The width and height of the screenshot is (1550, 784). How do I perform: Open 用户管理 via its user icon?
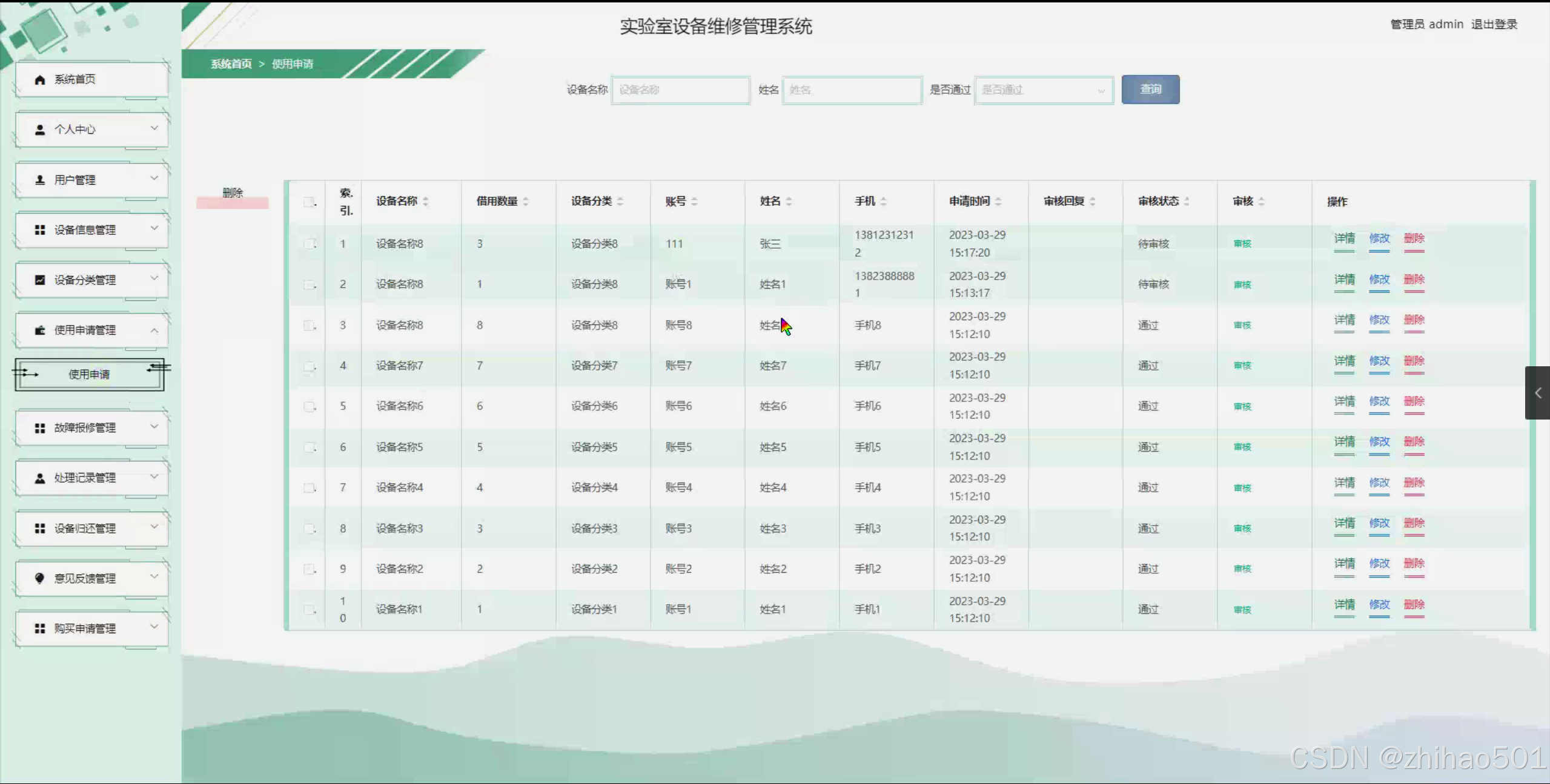pyautogui.click(x=39, y=179)
